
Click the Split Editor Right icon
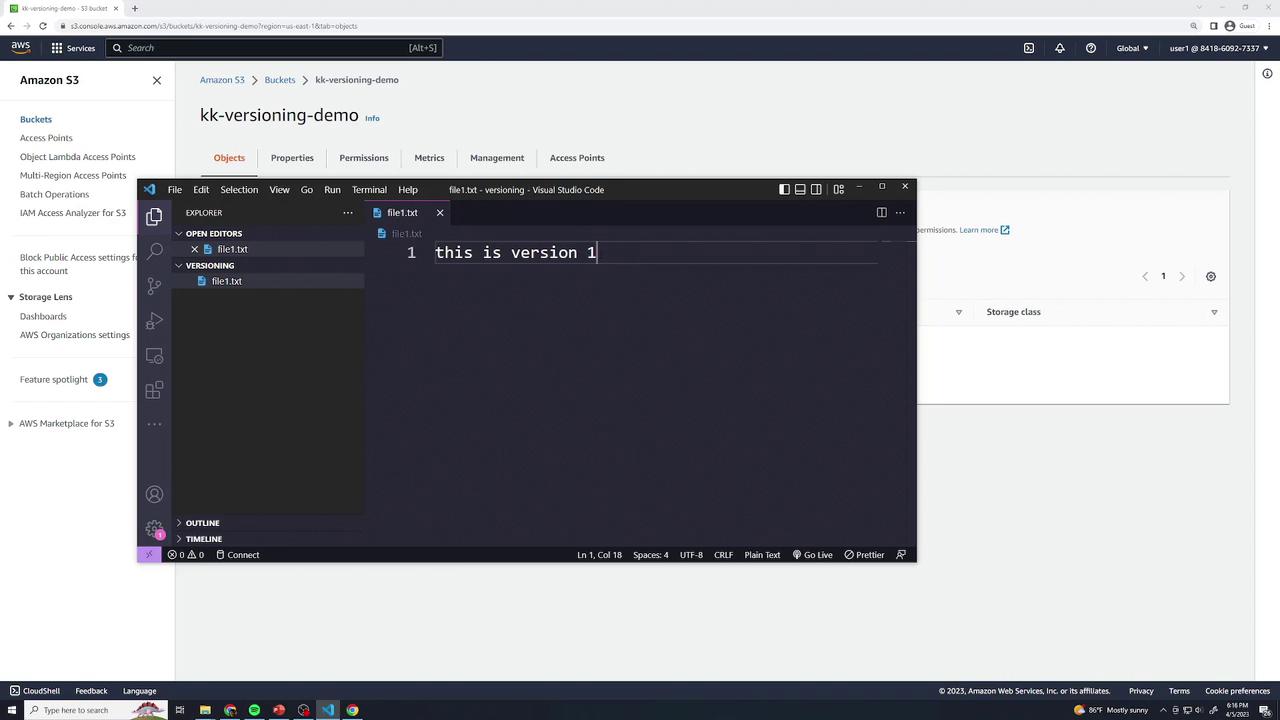(881, 212)
